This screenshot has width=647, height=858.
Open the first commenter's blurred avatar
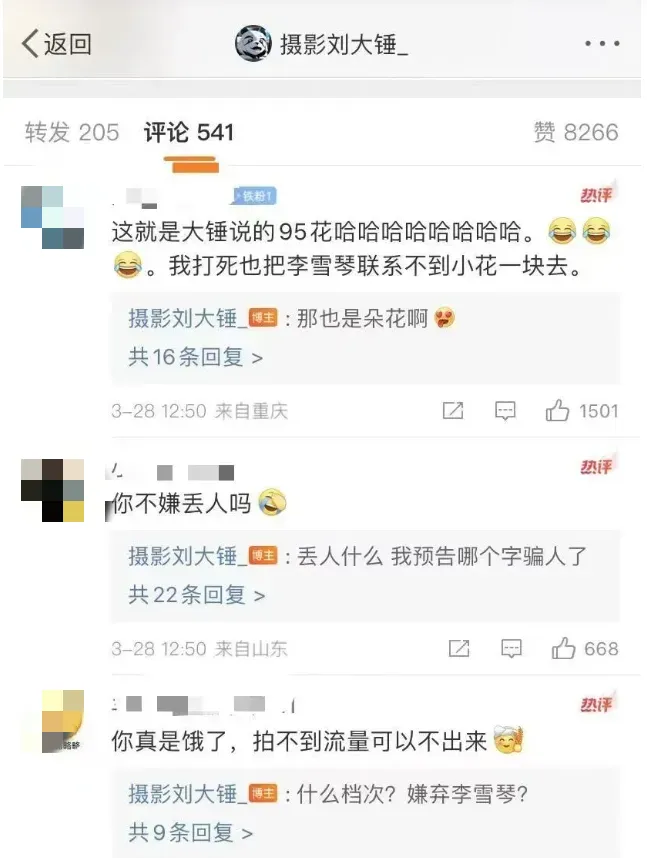53,217
